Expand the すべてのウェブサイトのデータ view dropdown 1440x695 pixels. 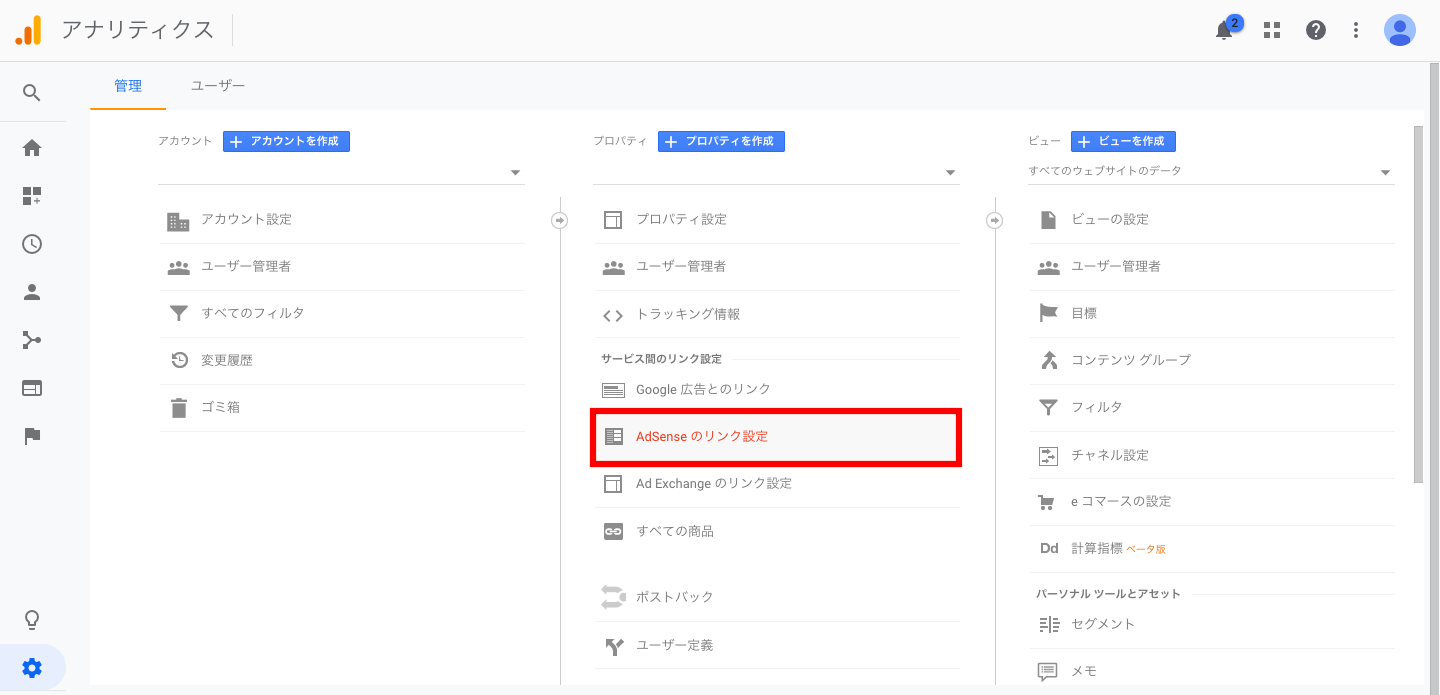(1211, 172)
